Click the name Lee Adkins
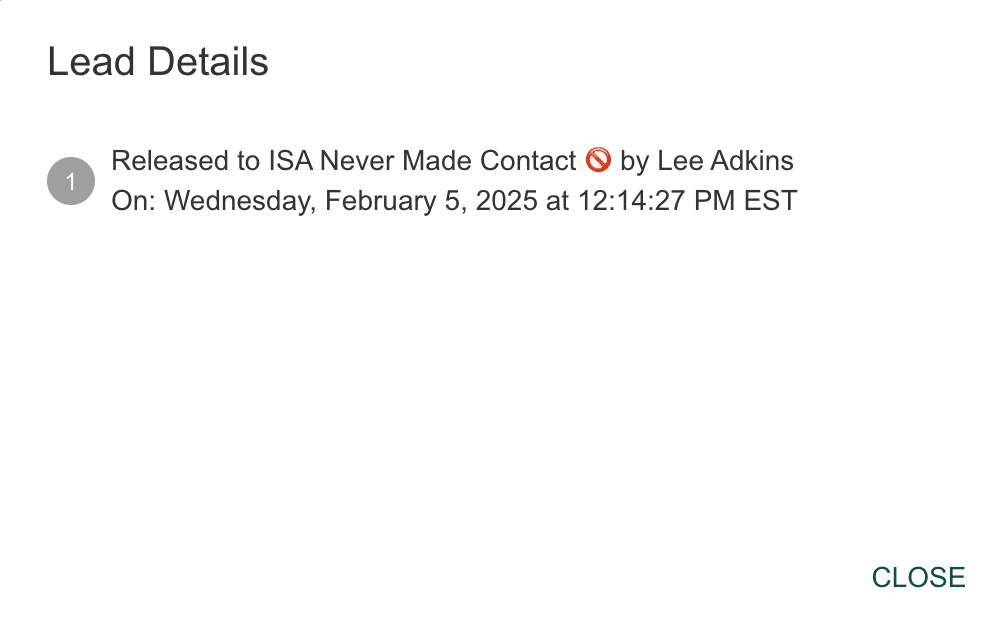This screenshot has width=996, height=624. (x=725, y=161)
